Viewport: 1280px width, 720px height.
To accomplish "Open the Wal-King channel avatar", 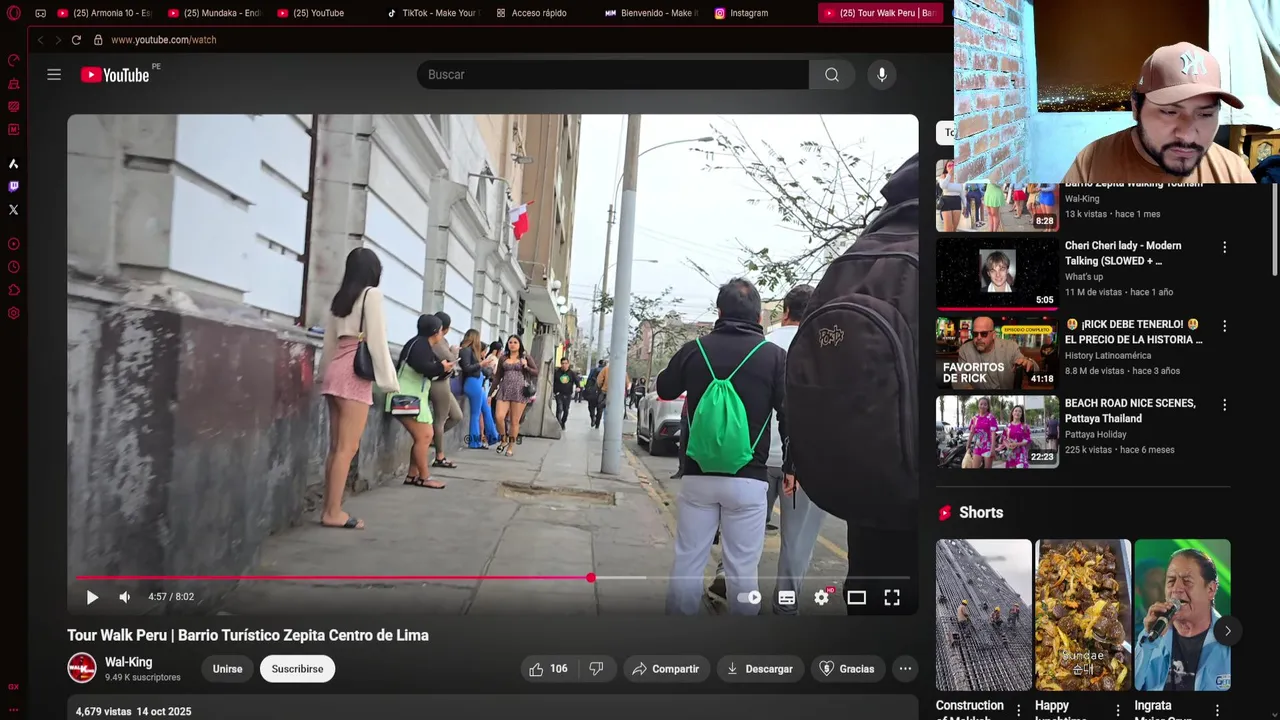I will point(82,668).
